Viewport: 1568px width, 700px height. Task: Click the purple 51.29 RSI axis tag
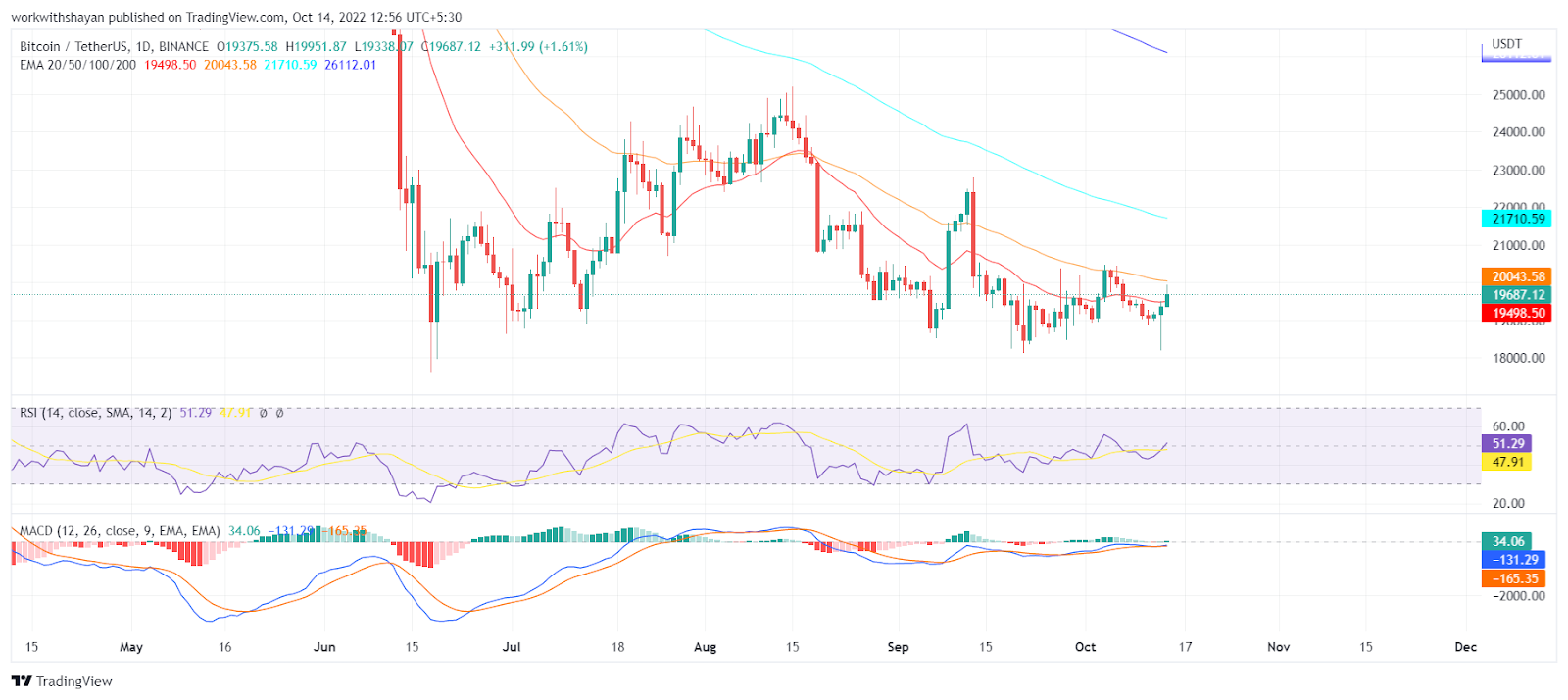point(1506,444)
